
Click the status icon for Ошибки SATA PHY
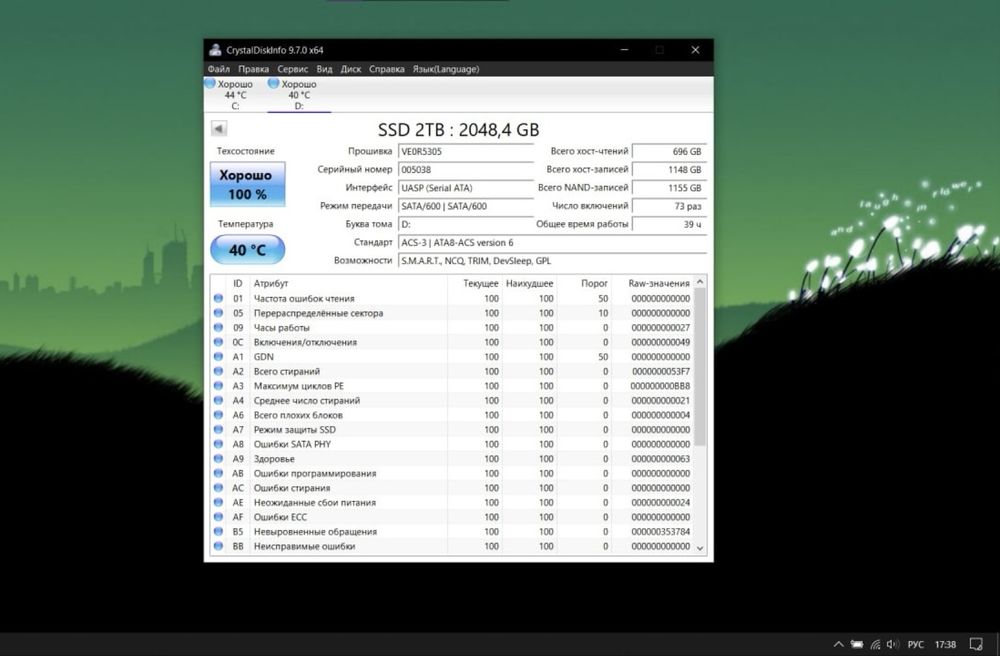(218, 444)
